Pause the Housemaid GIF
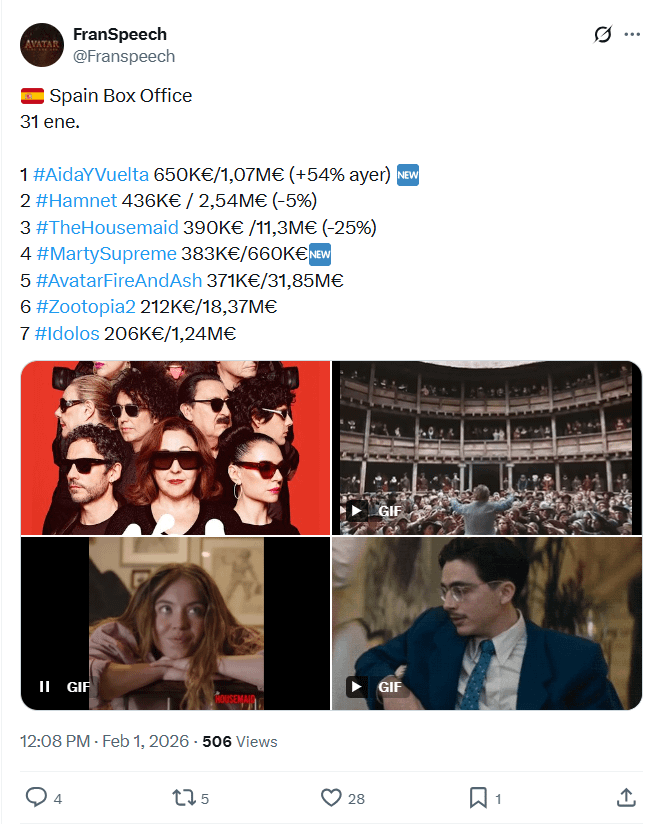Image resolution: width=658 pixels, height=824 pixels. coord(45,686)
